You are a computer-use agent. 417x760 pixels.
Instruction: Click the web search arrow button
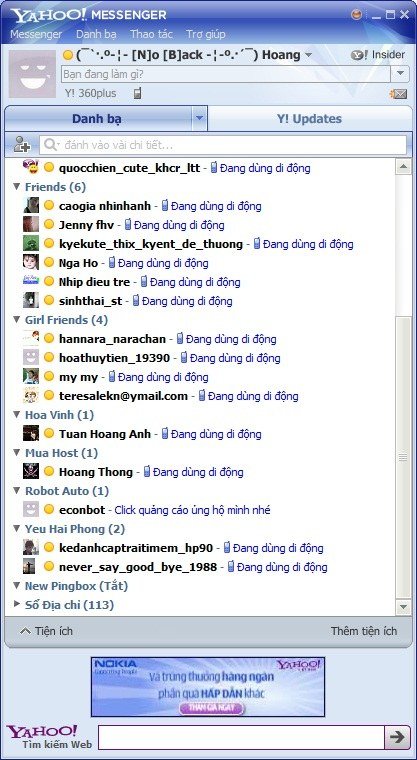coord(397,737)
